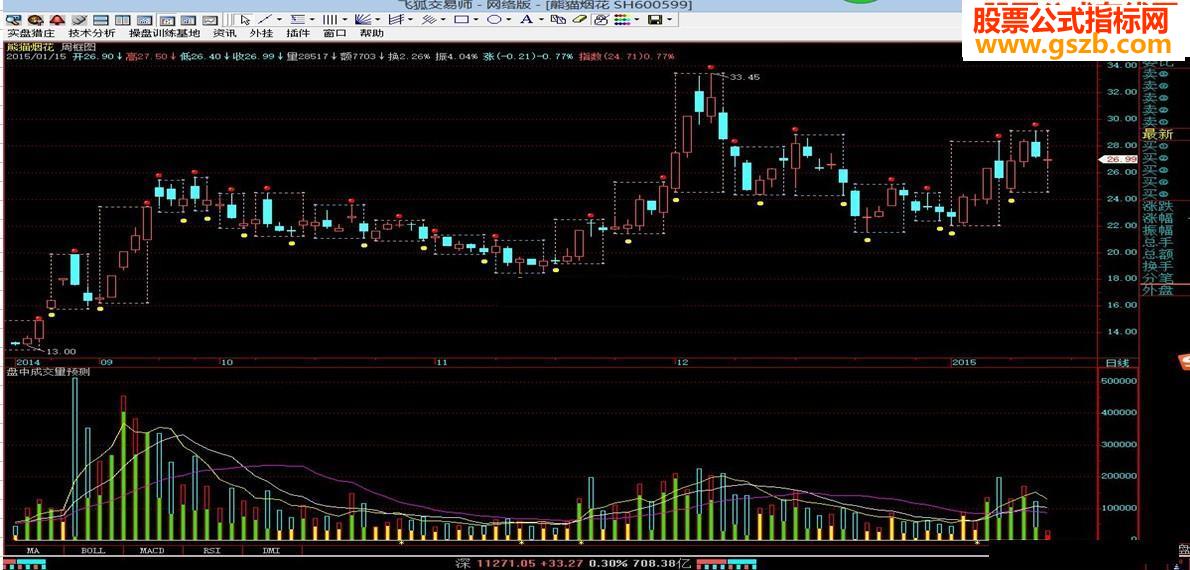Open the 实盘猎庄 menu
Screen dimensions: 1190x570
[x=31, y=33]
